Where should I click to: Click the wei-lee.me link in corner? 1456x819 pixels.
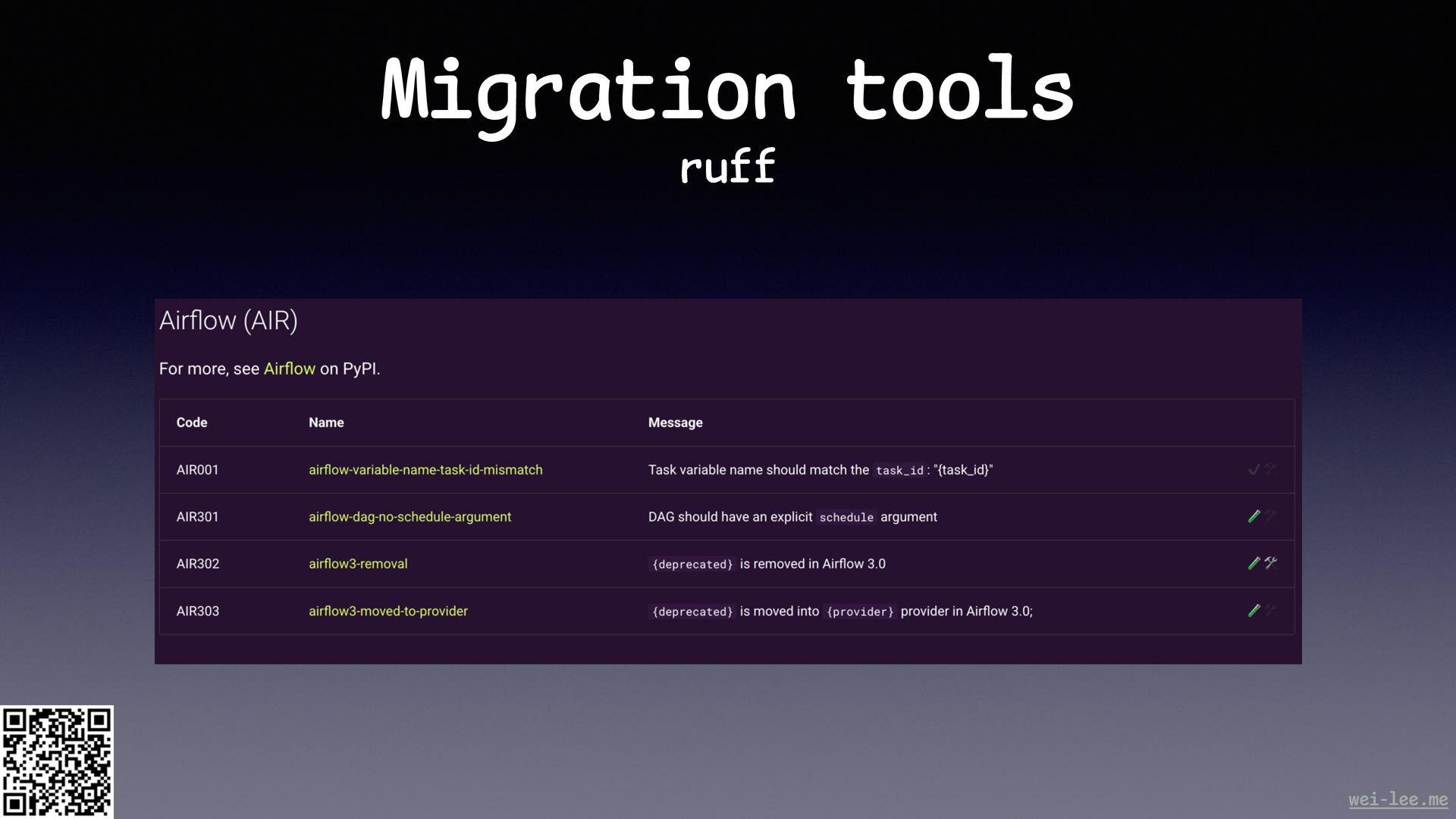(x=1398, y=799)
